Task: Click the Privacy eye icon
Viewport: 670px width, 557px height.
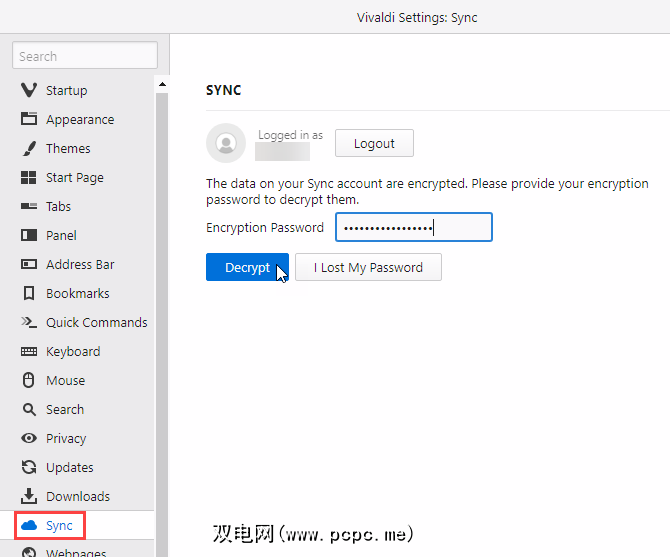Action: point(29,438)
